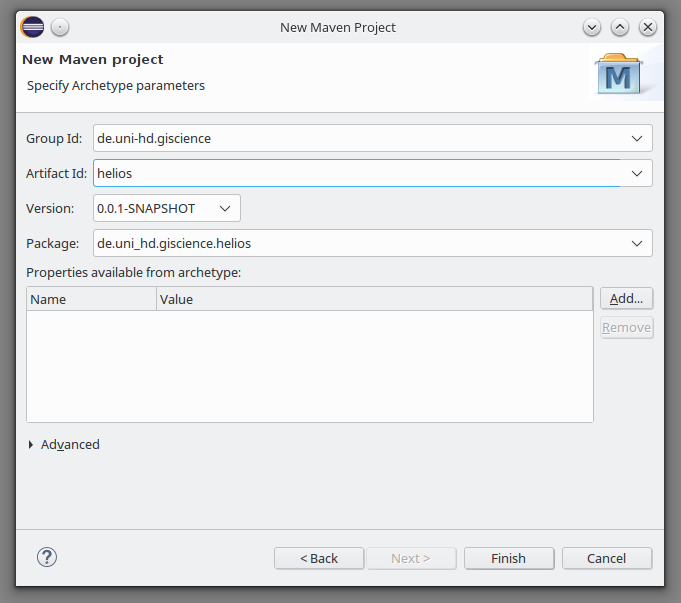This screenshot has height=603, width=681.
Task: Click the Remove button beside properties table
Action: pyautogui.click(x=626, y=328)
